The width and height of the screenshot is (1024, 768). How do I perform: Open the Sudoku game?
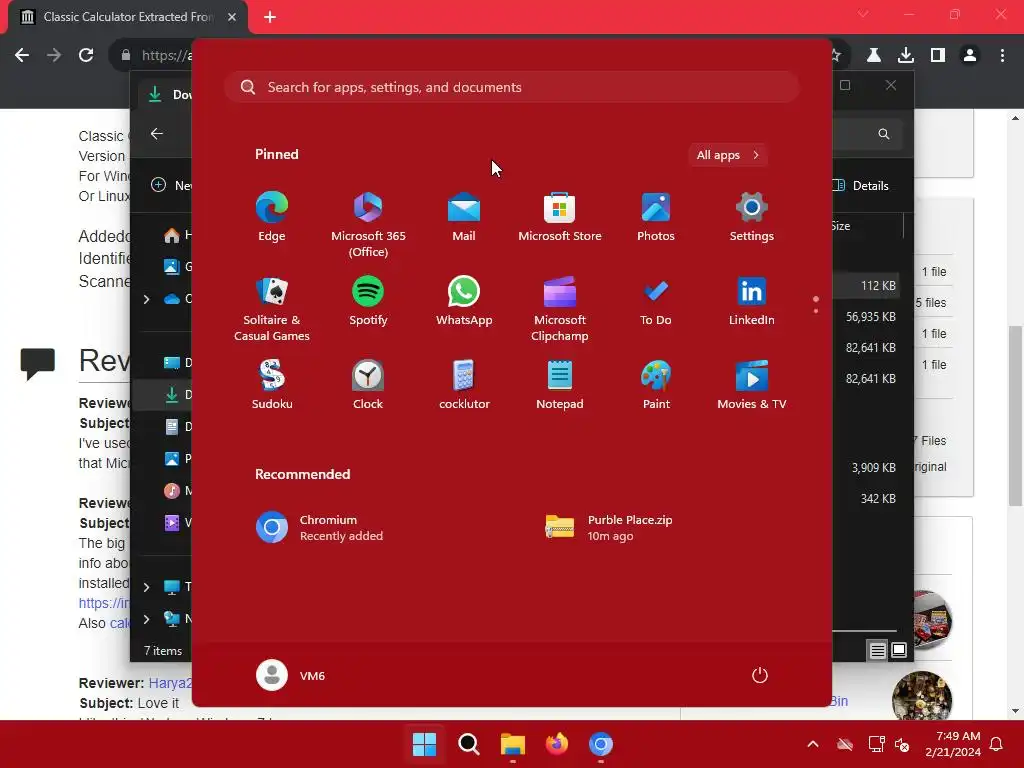272,385
